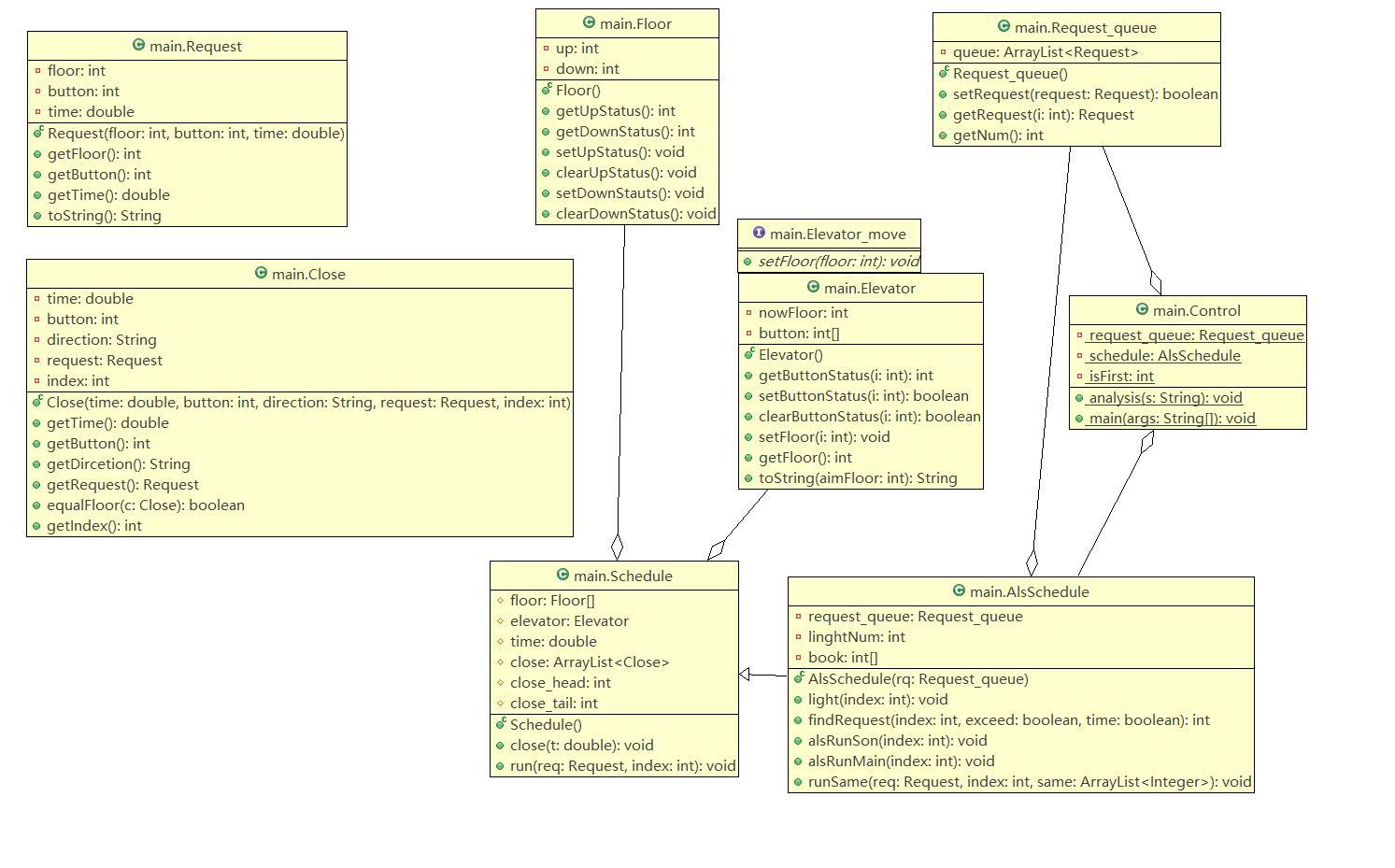Viewport: 1395px width, 868px height.
Task: Click the private field icon beside queue: ArrayList<Request>
Action: [944, 52]
